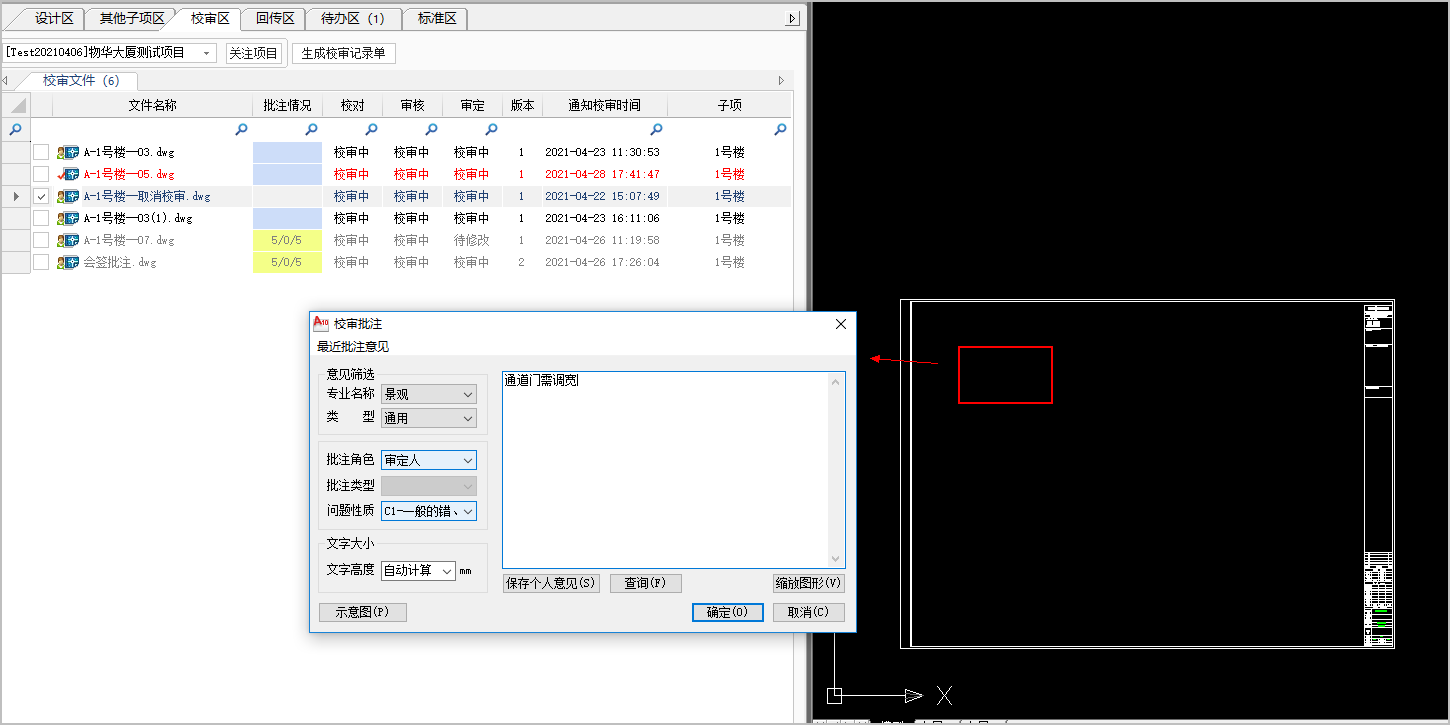The image size is (1450, 725).
Task: Expand the 批注角色 dropdown showing 审定人
Action: click(x=428, y=460)
